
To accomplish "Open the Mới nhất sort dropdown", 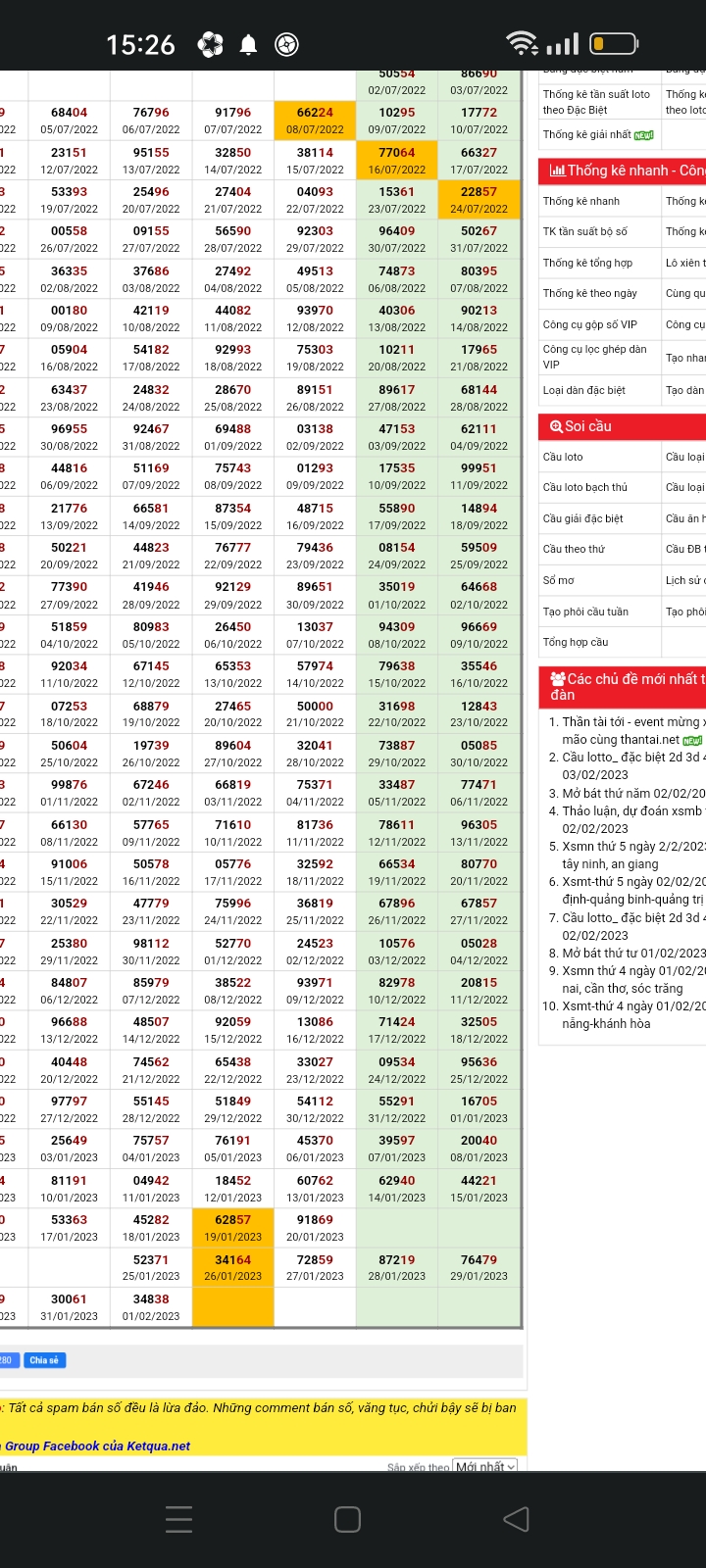I will (x=485, y=1466).
